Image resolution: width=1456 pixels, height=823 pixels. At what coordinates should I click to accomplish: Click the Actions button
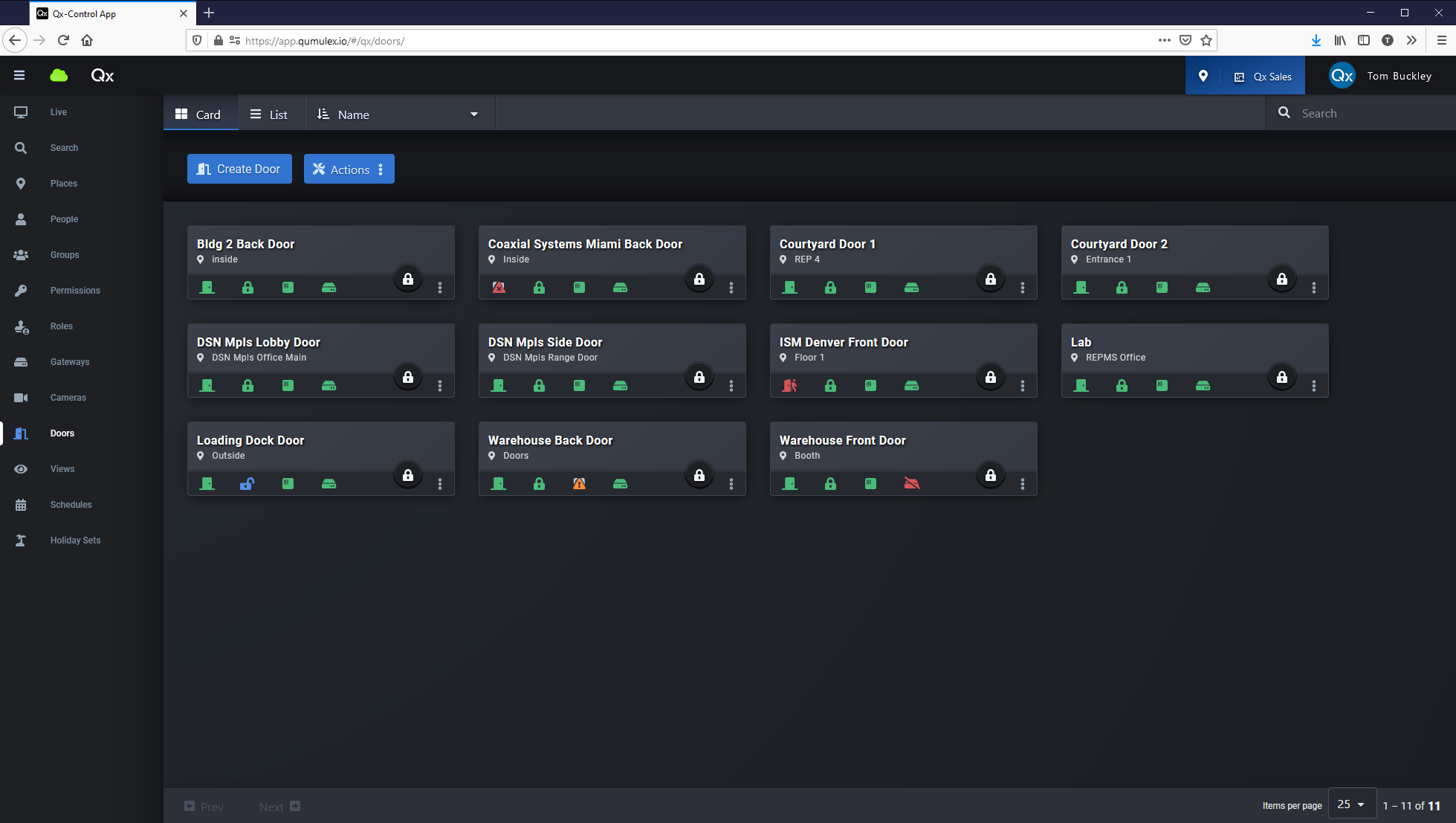(349, 169)
